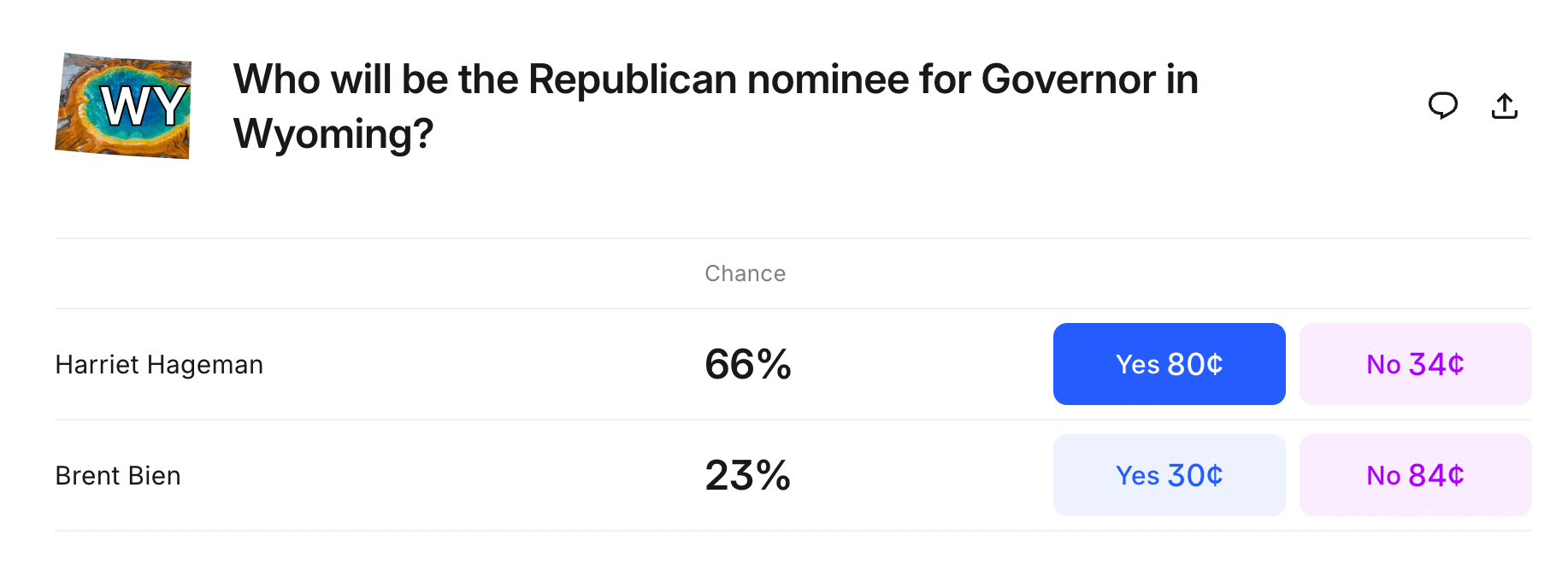Screen dimensions: 1568x564
Task: Click Brent Bien's 23% chance value
Action: coord(748,475)
